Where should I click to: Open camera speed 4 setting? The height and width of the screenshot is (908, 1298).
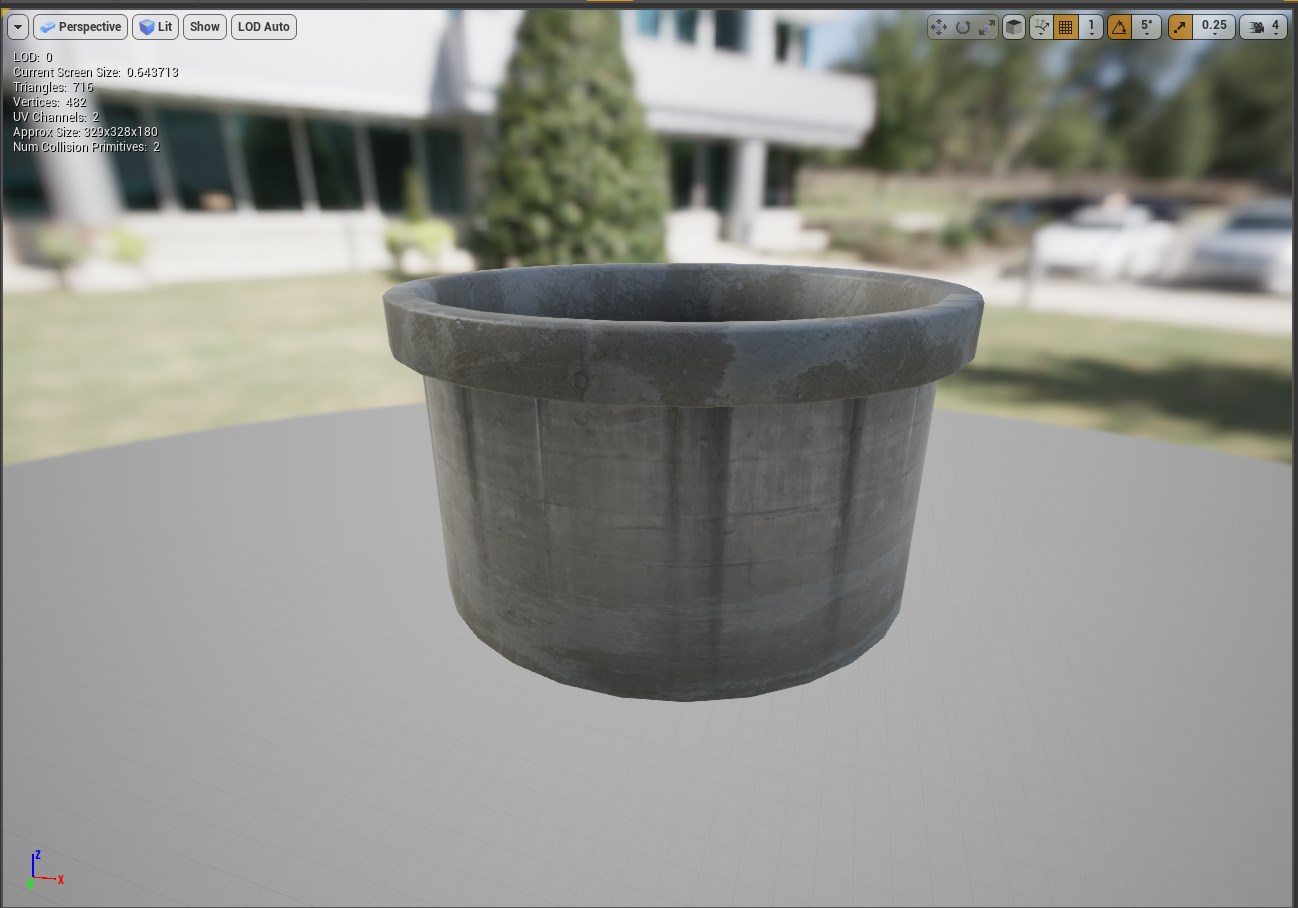pyautogui.click(x=1264, y=27)
